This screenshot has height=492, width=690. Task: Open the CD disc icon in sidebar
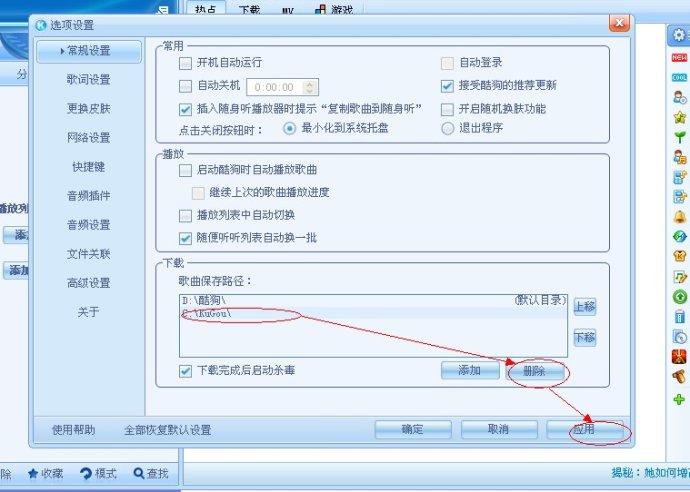tap(680, 337)
